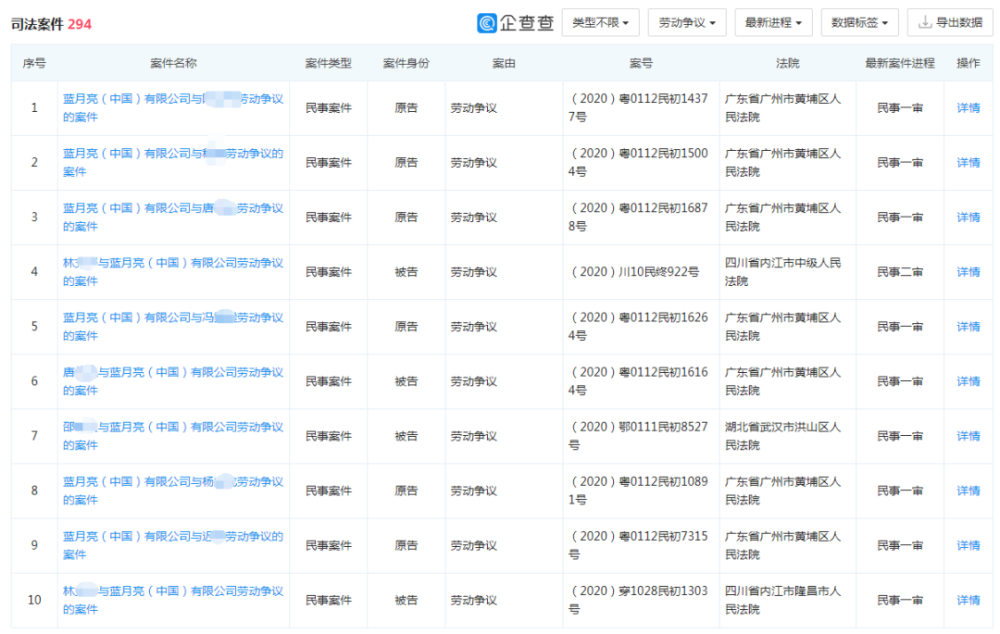Click the 案件名称 column header
This screenshot has width=1000, height=634.
click(173, 63)
